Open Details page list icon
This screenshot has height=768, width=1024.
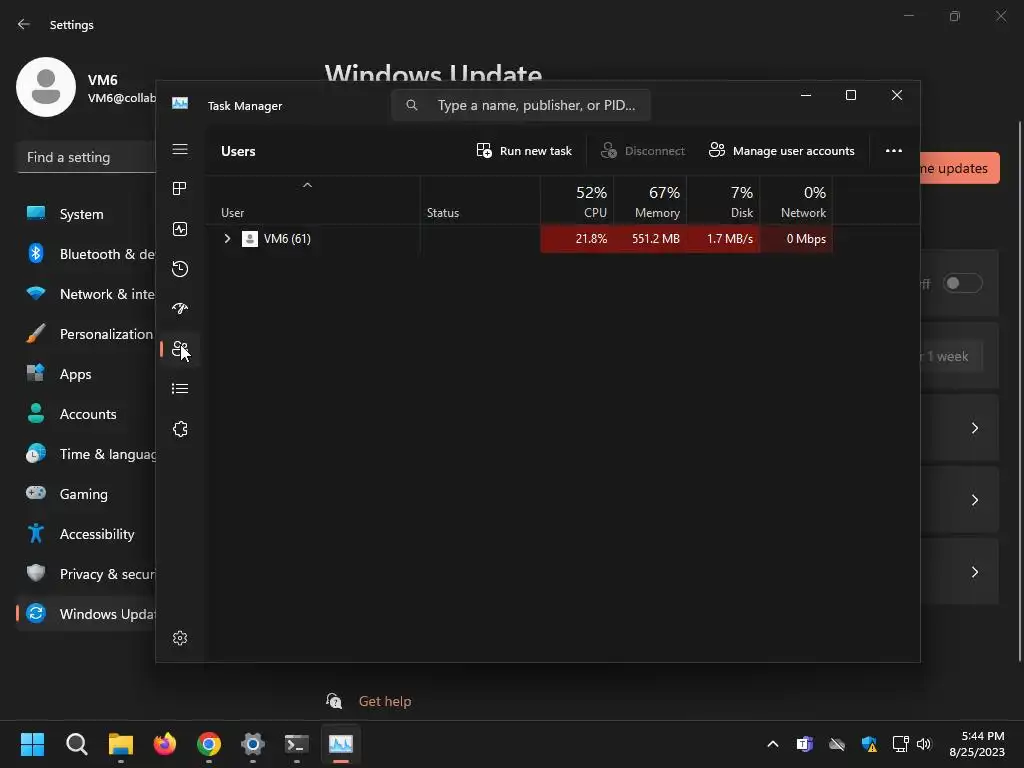tap(180, 389)
